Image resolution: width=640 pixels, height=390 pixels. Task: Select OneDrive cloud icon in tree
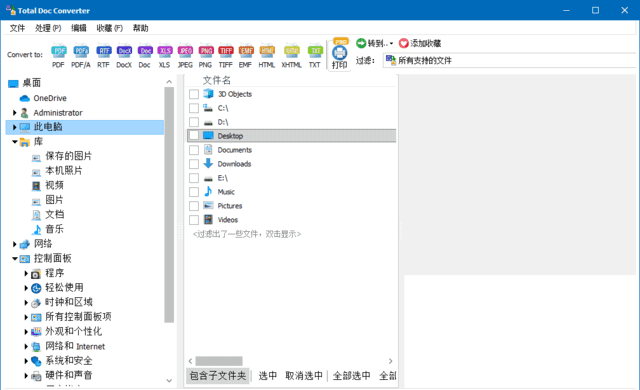(24, 98)
